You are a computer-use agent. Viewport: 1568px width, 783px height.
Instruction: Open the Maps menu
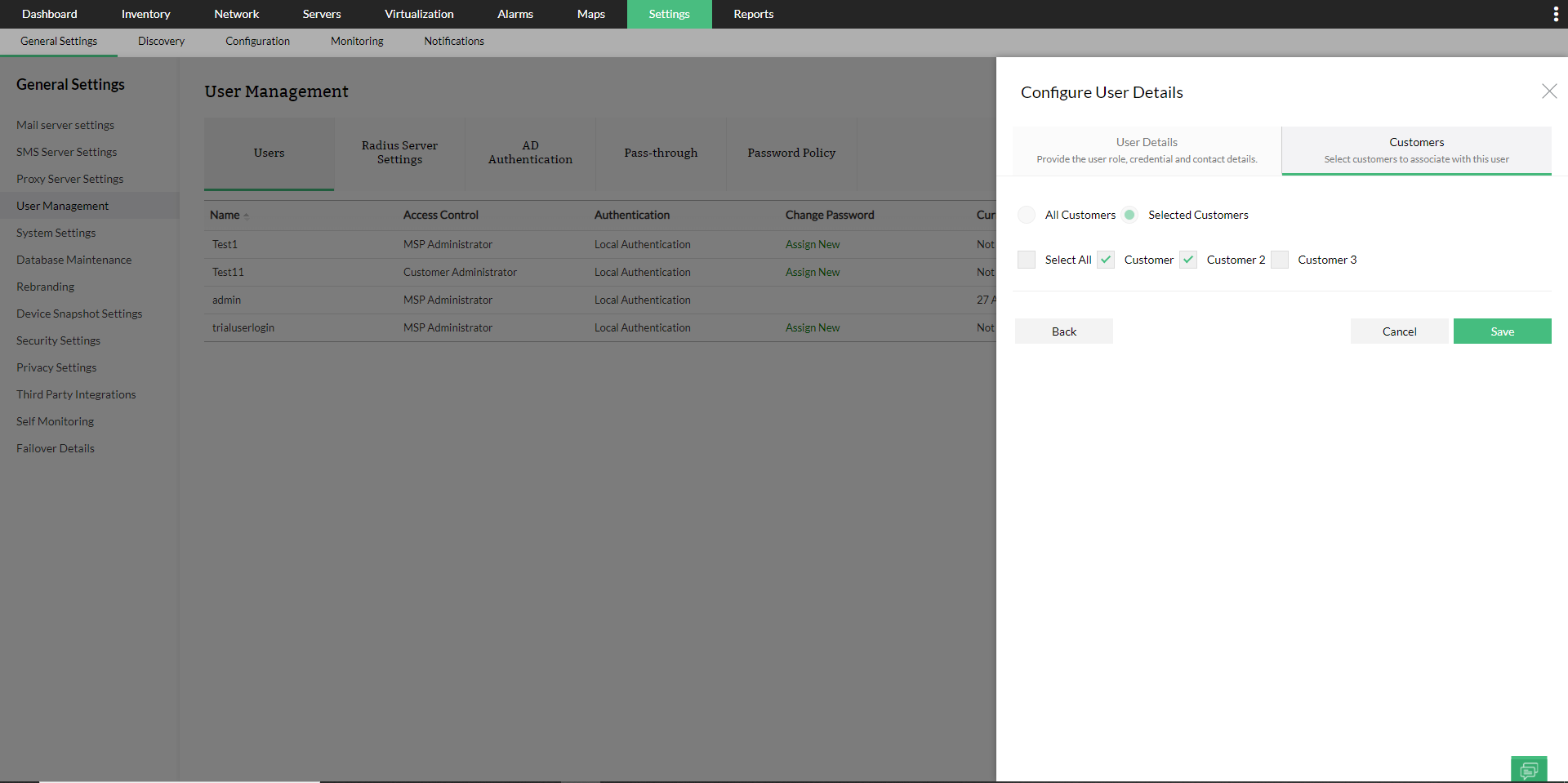tap(590, 14)
